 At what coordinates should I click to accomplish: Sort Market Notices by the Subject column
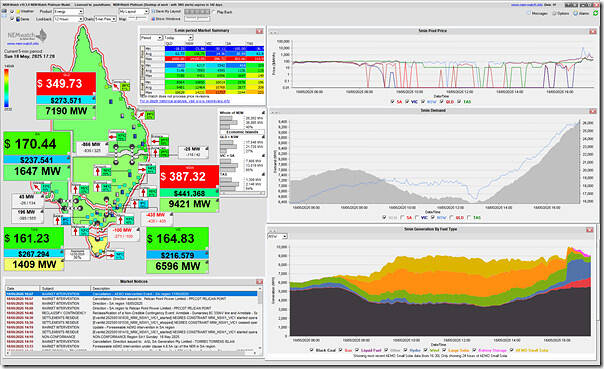(x=65, y=288)
